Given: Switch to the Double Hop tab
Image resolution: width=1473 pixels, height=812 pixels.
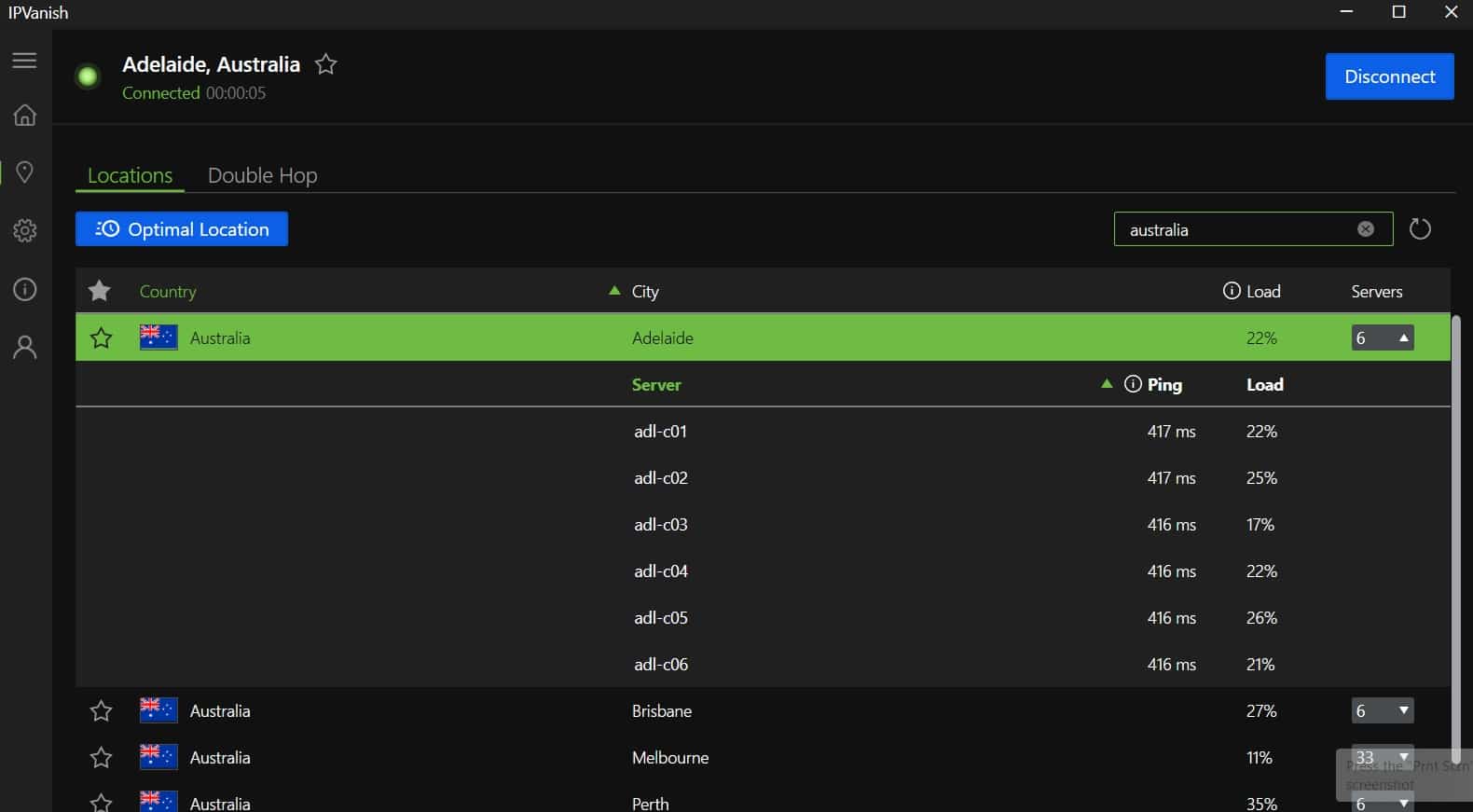Looking at the screenshot, I should tap(262, 175).
